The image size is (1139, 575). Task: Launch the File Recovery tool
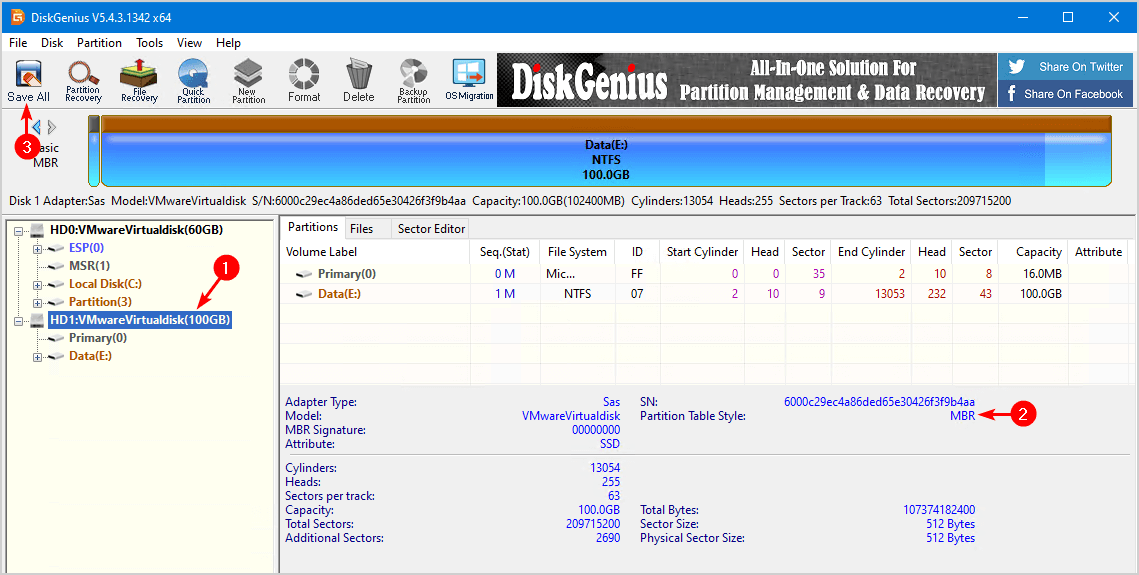tap(139, 81)
